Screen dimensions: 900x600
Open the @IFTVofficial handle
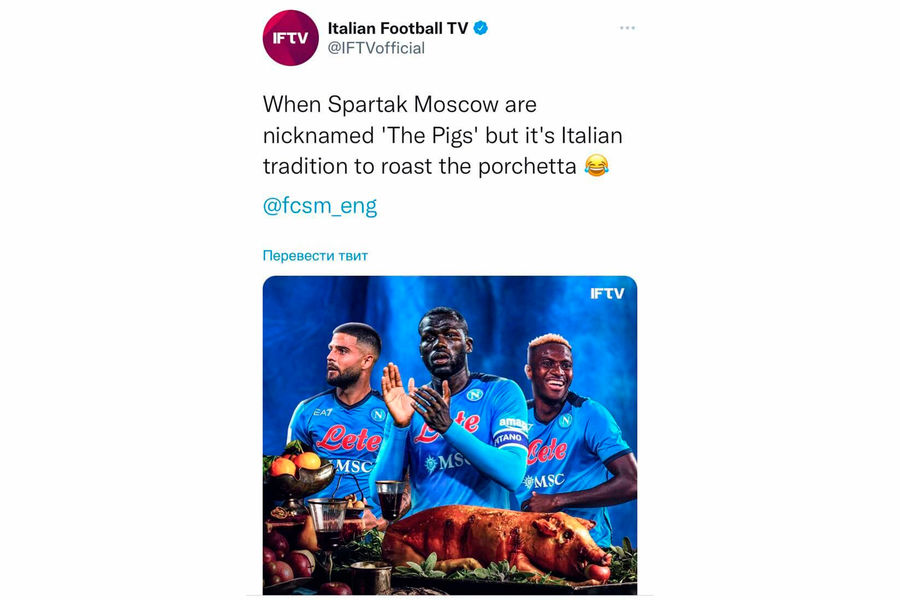coord(376,48)
